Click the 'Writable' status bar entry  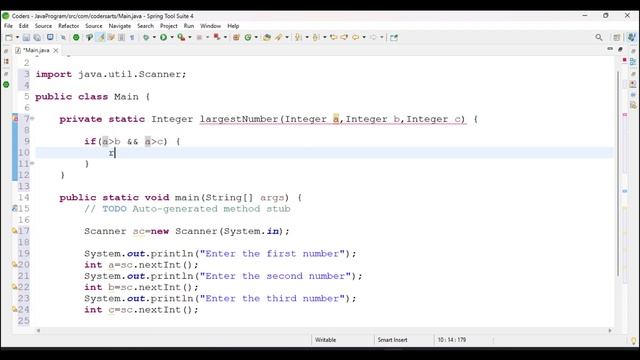(325, 340)
